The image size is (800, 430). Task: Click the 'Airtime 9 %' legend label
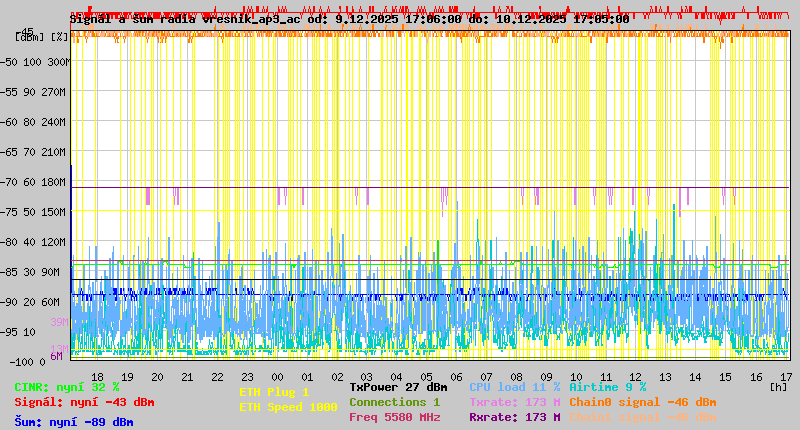point(608,387)
